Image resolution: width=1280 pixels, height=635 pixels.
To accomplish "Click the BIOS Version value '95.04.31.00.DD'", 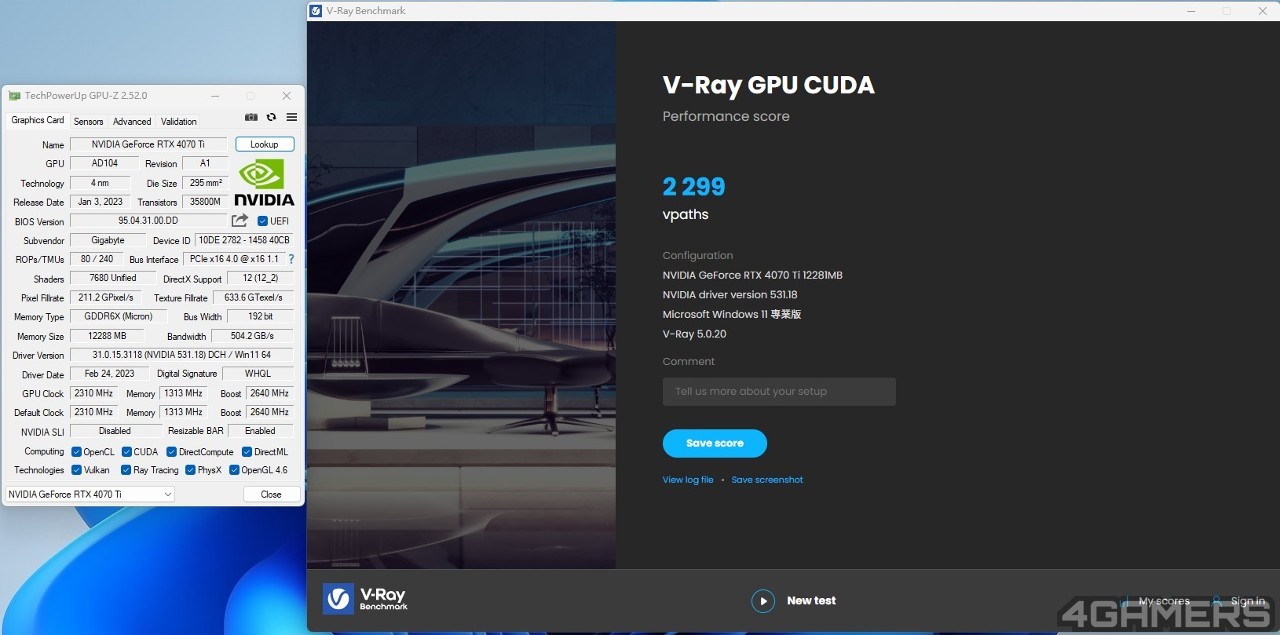I will pyautogui.click(x=148, y=221).
